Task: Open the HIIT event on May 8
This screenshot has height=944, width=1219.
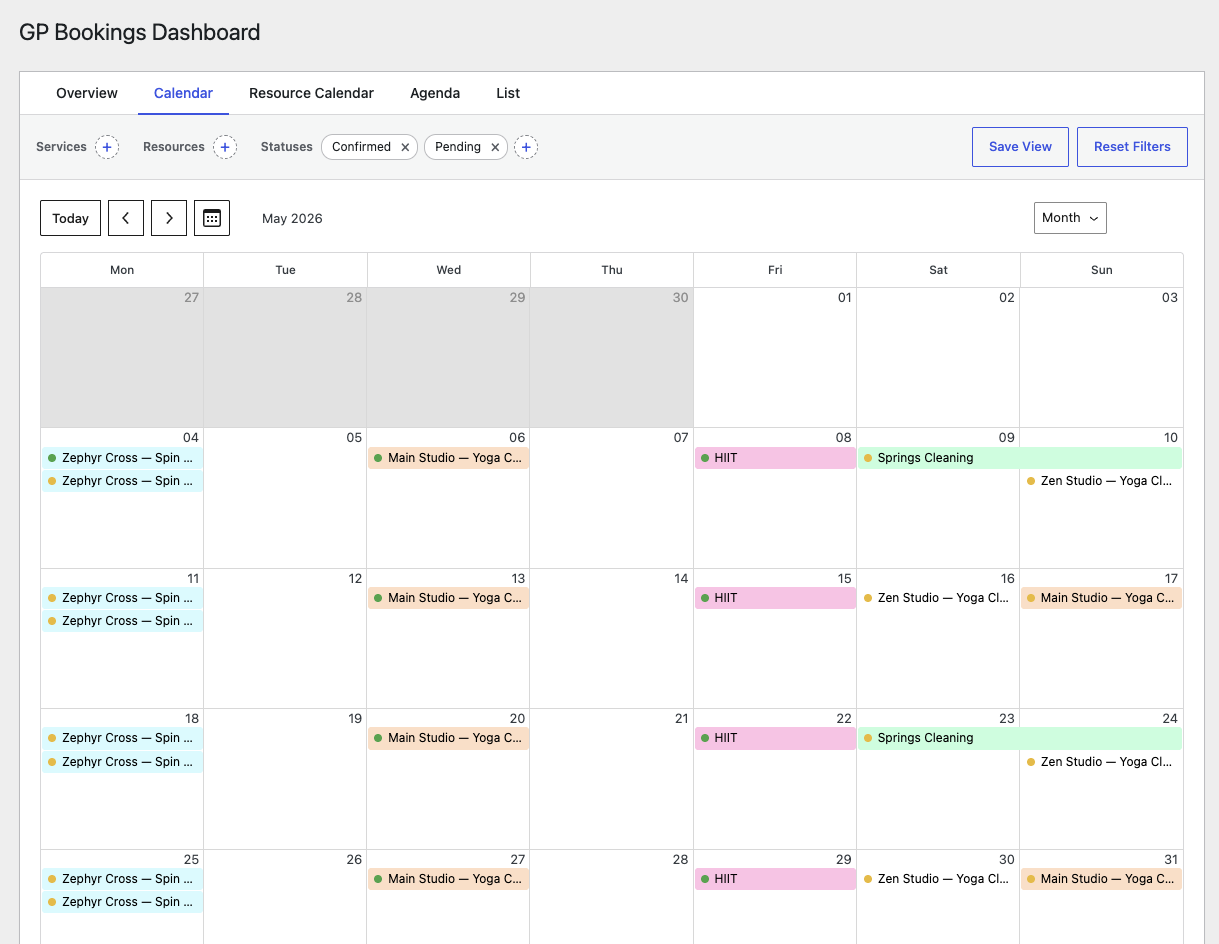Action: 775,458
